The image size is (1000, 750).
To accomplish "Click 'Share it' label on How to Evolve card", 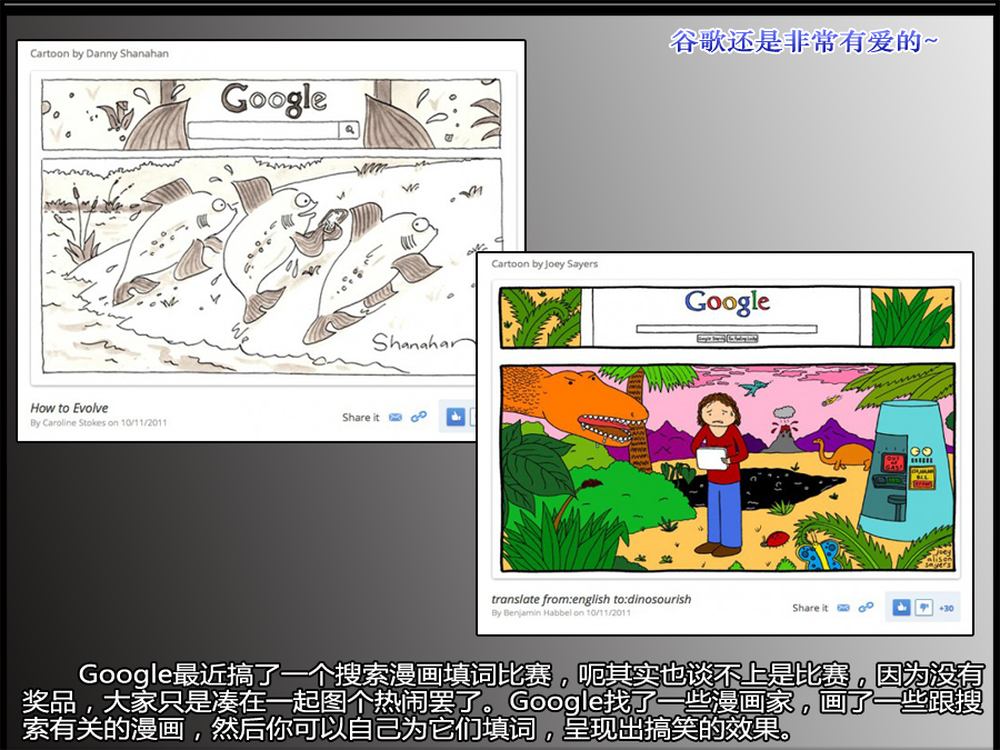I will coord(360,418).
